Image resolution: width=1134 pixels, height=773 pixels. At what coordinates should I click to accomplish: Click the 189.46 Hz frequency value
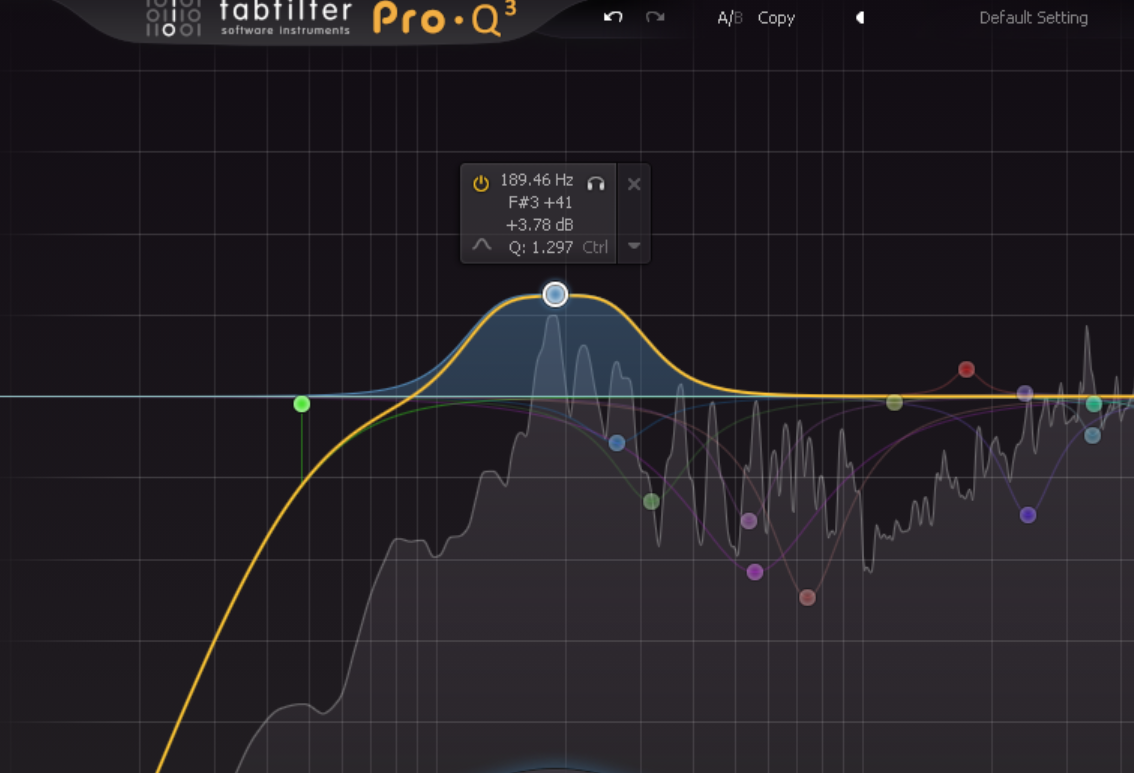pos(537,179)
